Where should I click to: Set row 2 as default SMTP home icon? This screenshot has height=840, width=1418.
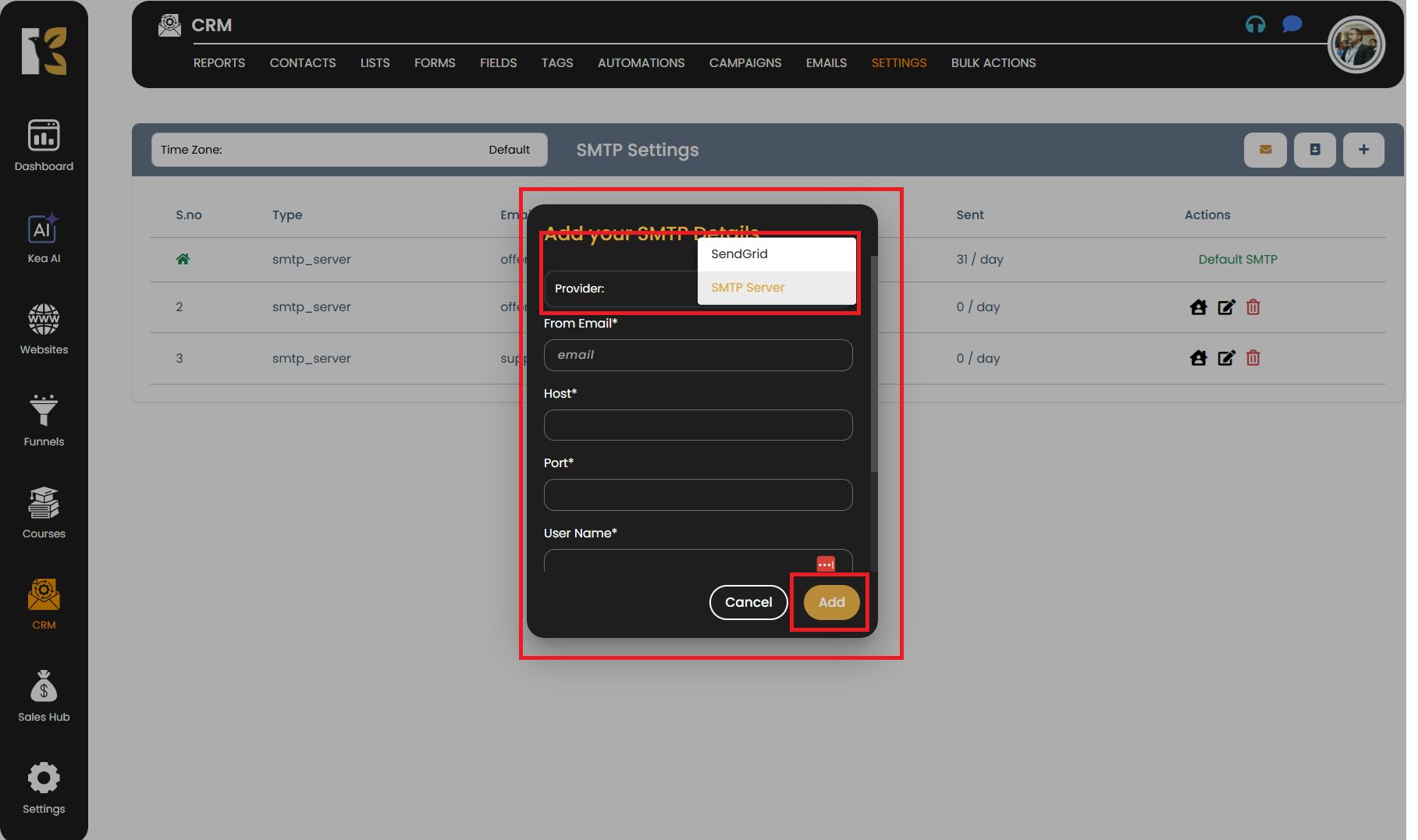[1198, 307]
